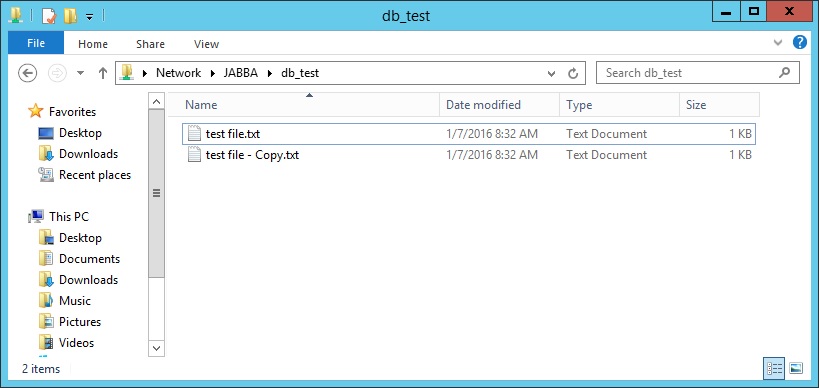Open the recent locations dropdown arrow
The width and height of the screenshot is (819, 388).
[x=80, y=73]
